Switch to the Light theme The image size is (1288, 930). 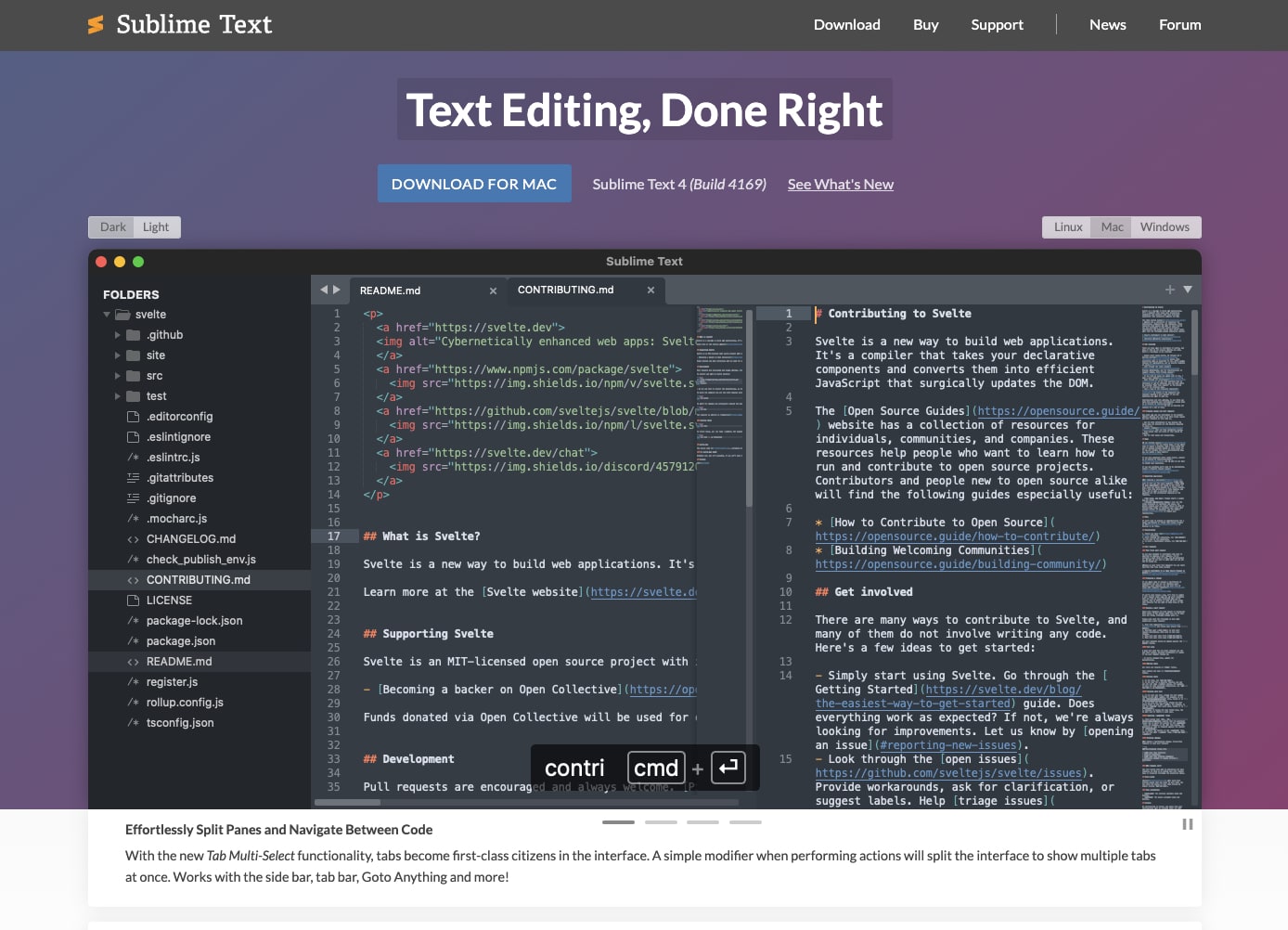click(x=156, y=226)
